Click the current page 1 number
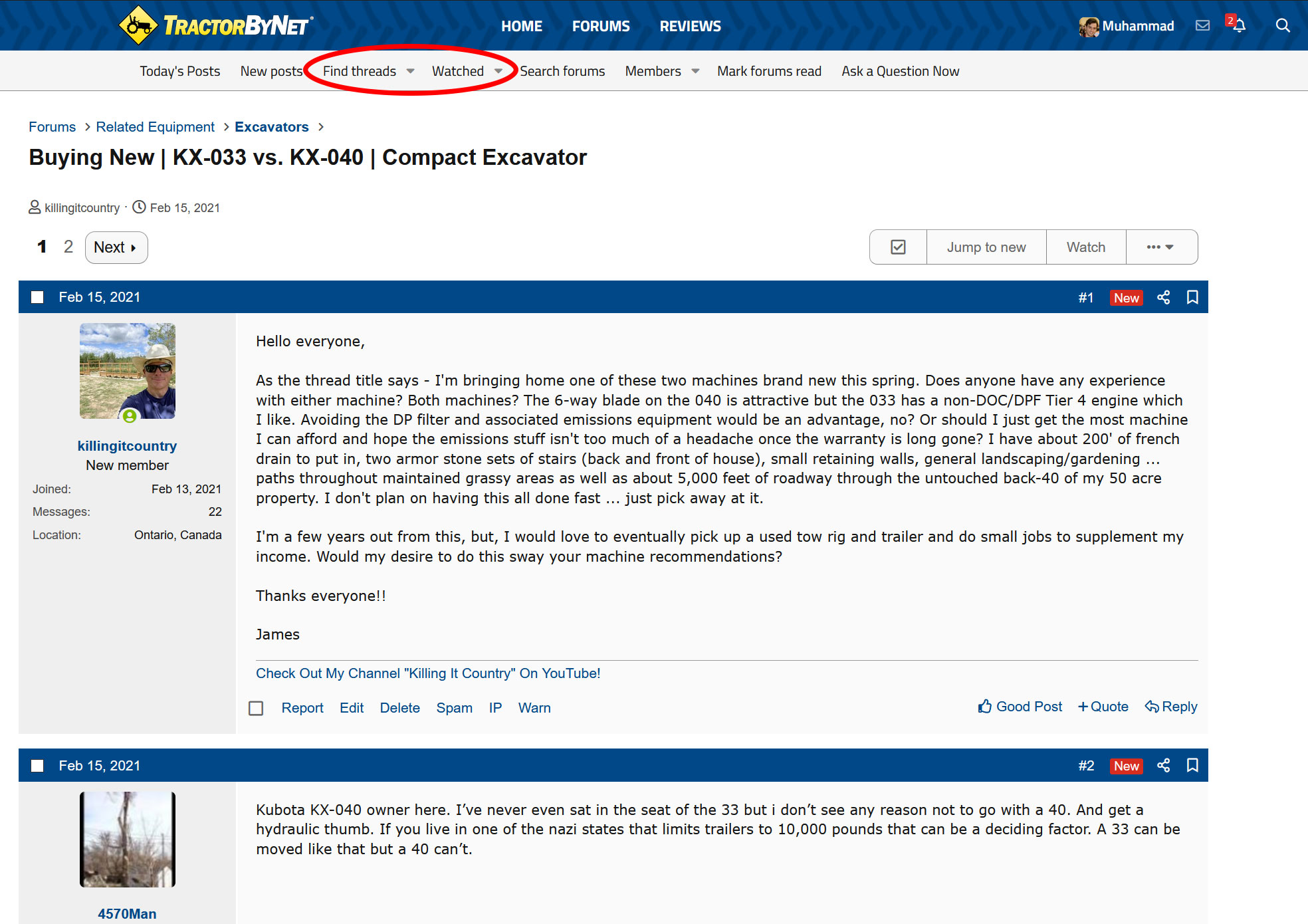 pos(42,247)
